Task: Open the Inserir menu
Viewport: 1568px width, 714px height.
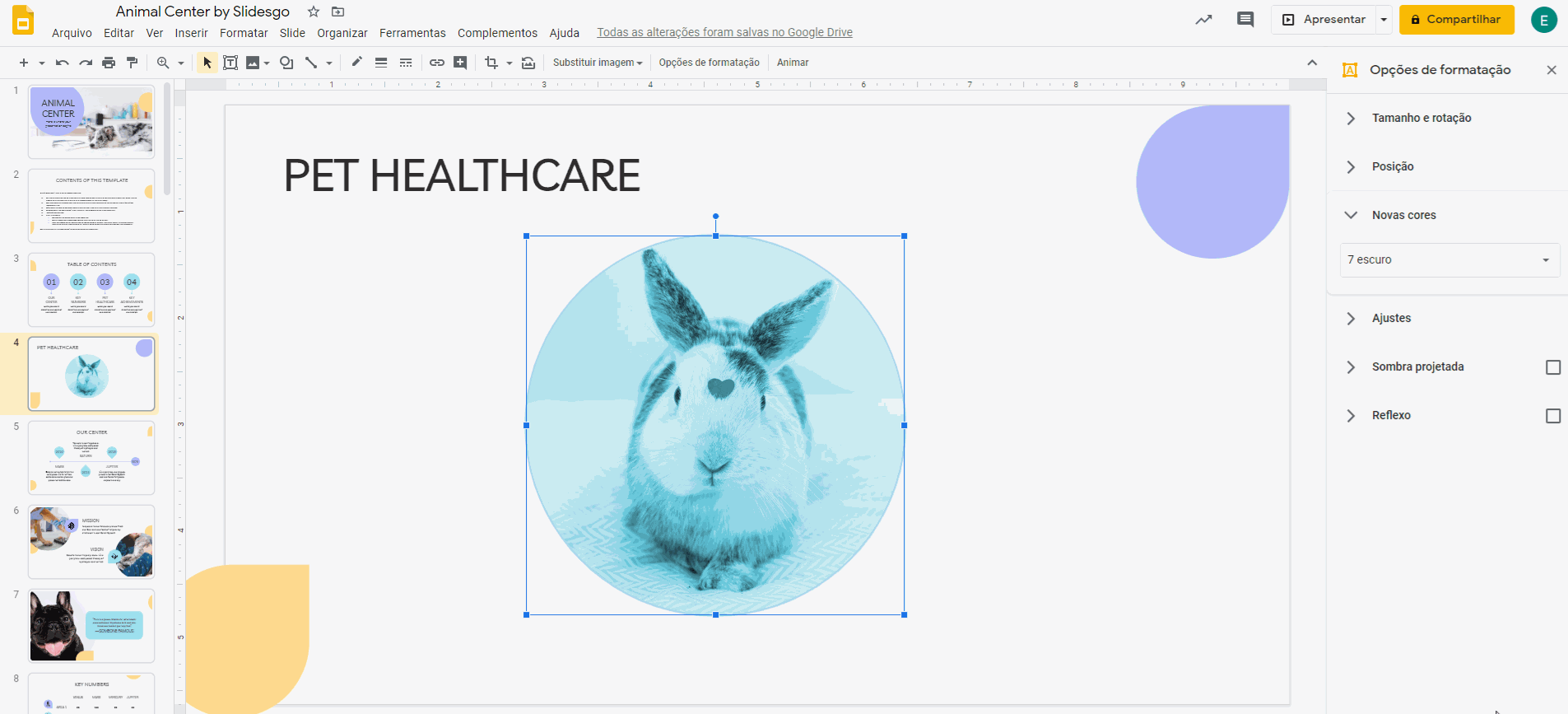Action: point(191,33)
